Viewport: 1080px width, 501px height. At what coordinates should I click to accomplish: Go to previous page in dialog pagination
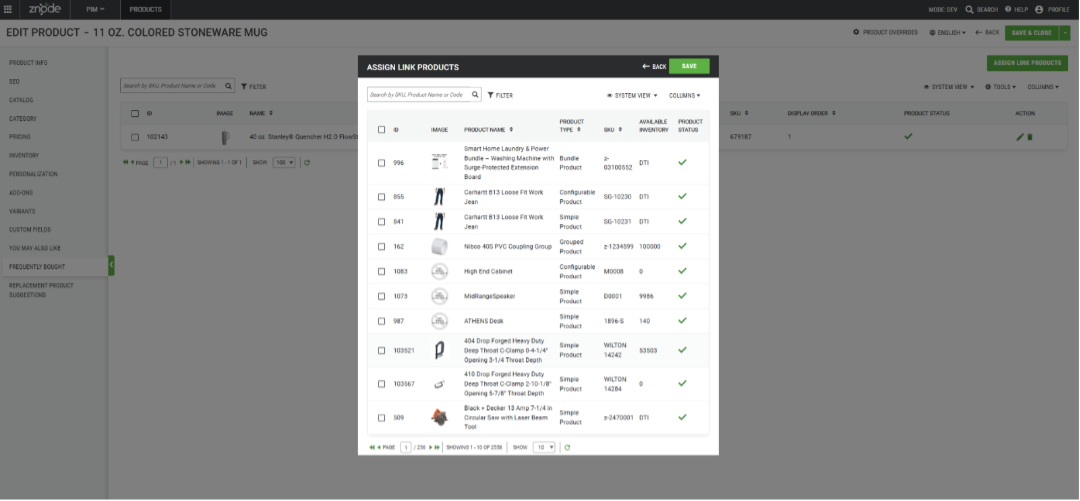[379, 447]
